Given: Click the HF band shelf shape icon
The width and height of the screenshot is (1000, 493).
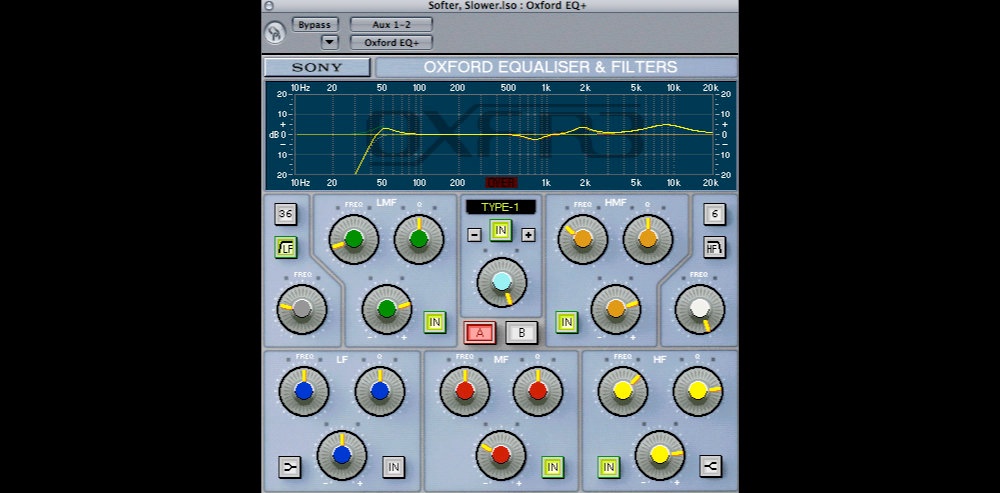Looking at the screenshot, I should [x=711, y=466].
